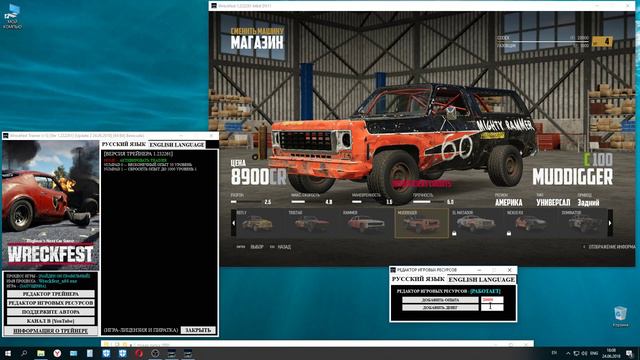This screenshot has width=640, height=360.
Task: Focus the experience amount field with red value
Action: 492,300
